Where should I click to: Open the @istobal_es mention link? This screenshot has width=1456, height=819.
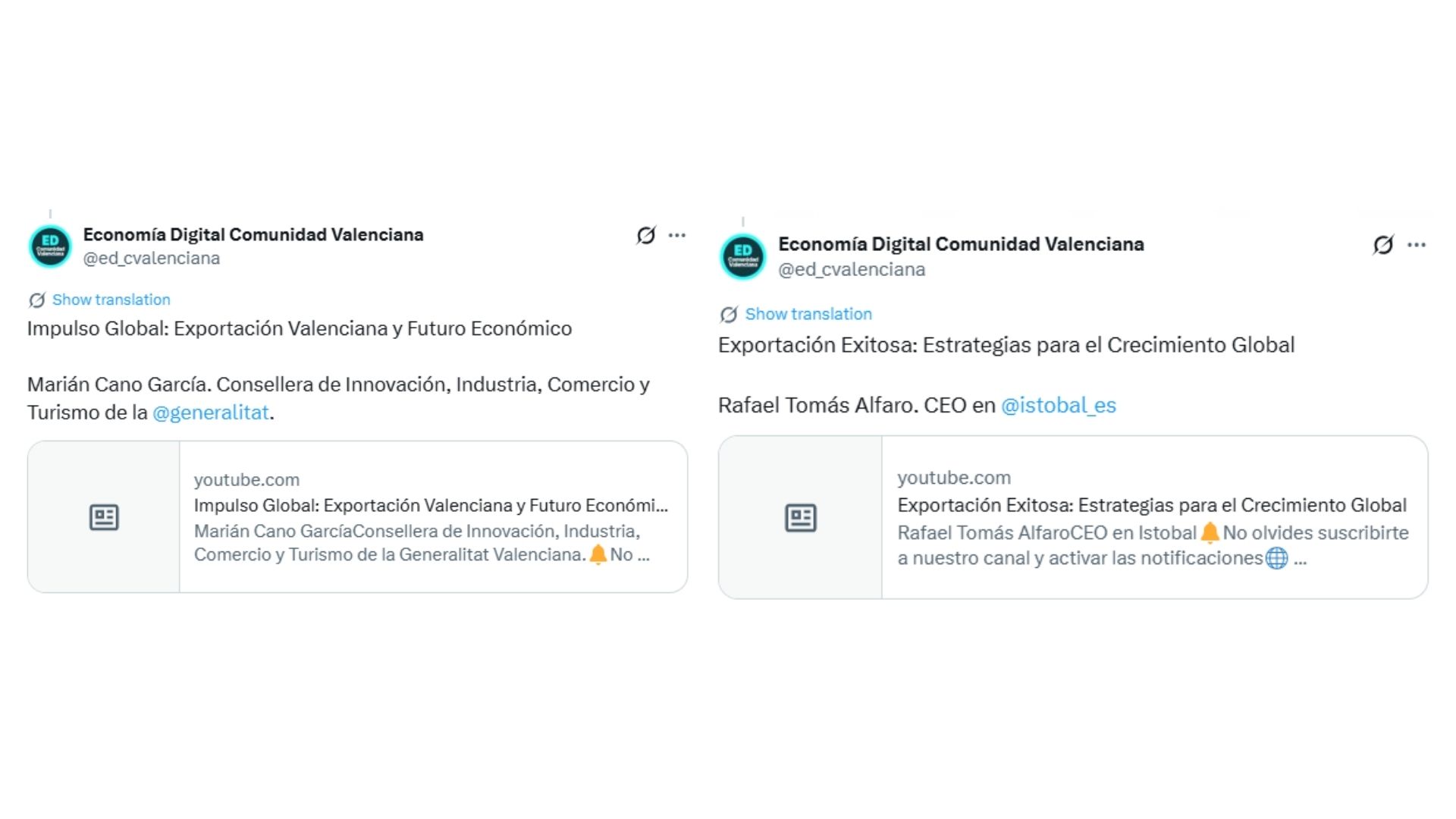tap(1058, 406)
